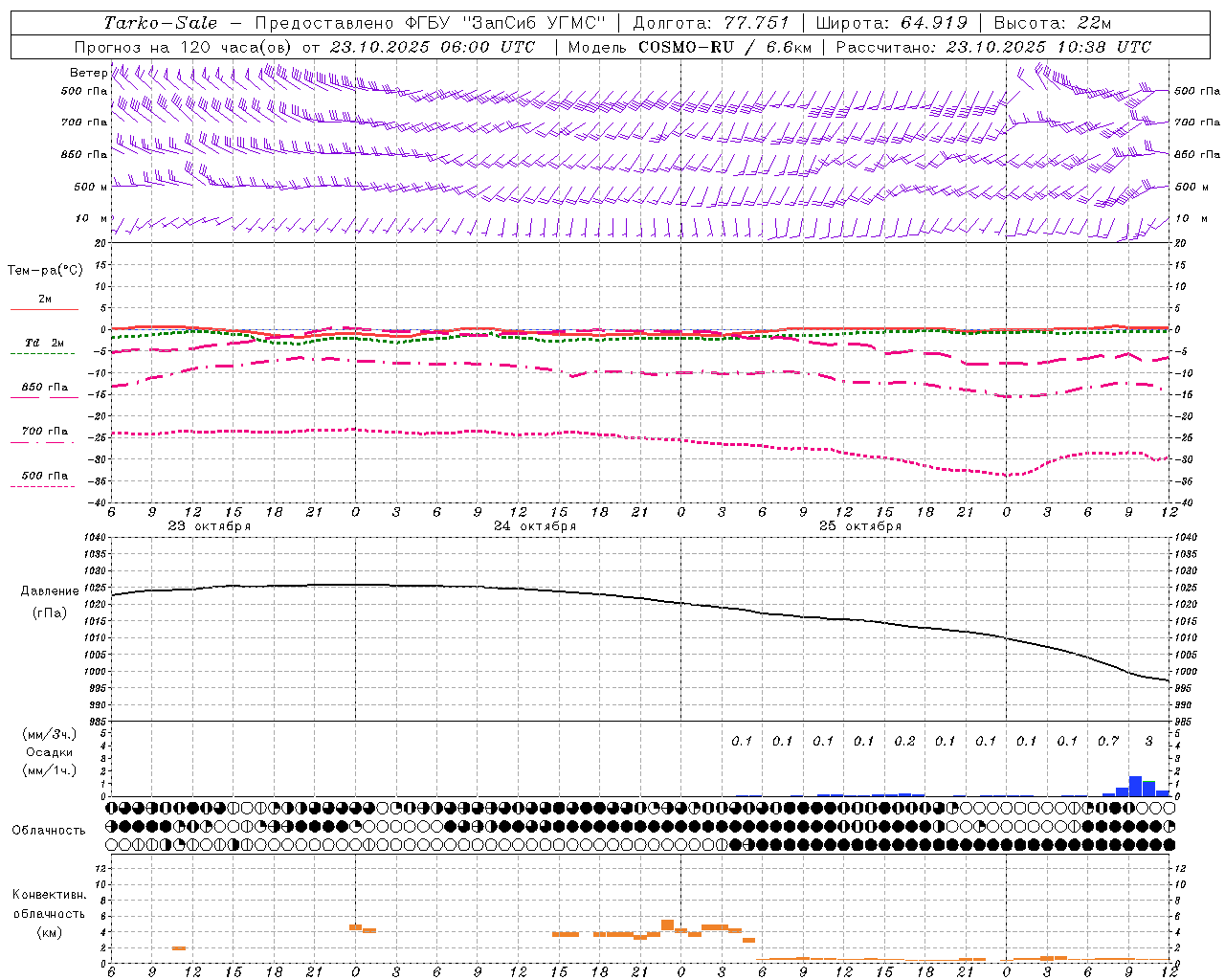Click the 25 октября date label
1225x980 pixels.
860,526
